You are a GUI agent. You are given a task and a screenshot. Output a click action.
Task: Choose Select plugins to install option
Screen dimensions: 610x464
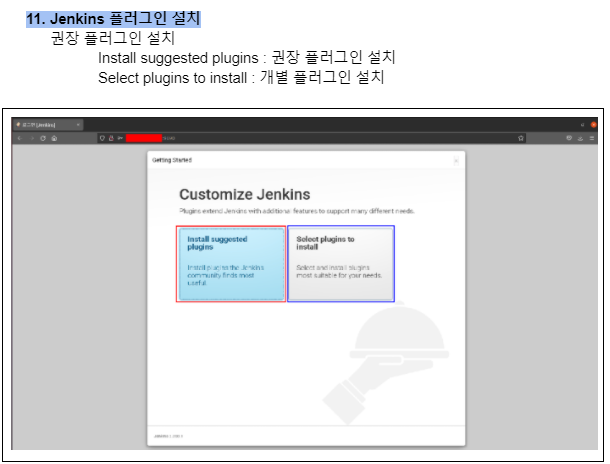(341, 264)
